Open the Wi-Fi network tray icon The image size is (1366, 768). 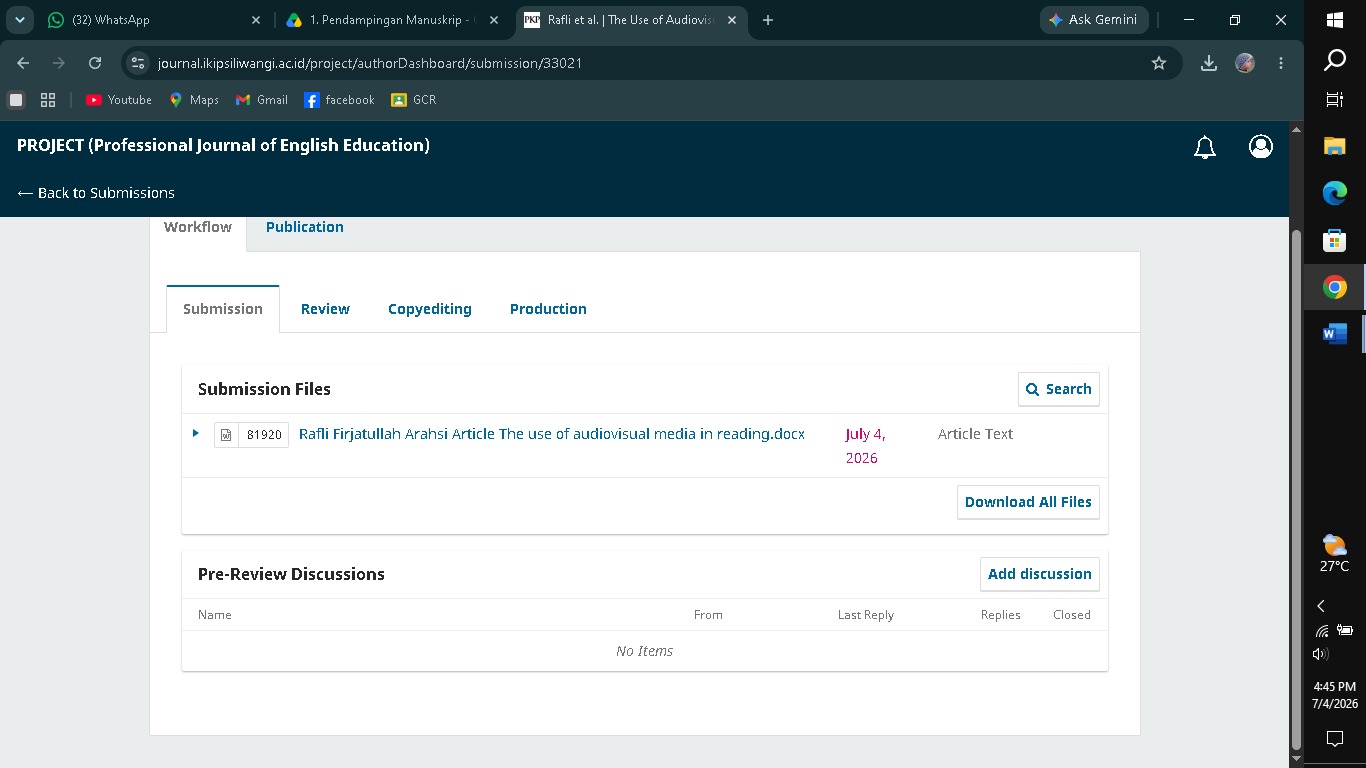coord(1322,631)
